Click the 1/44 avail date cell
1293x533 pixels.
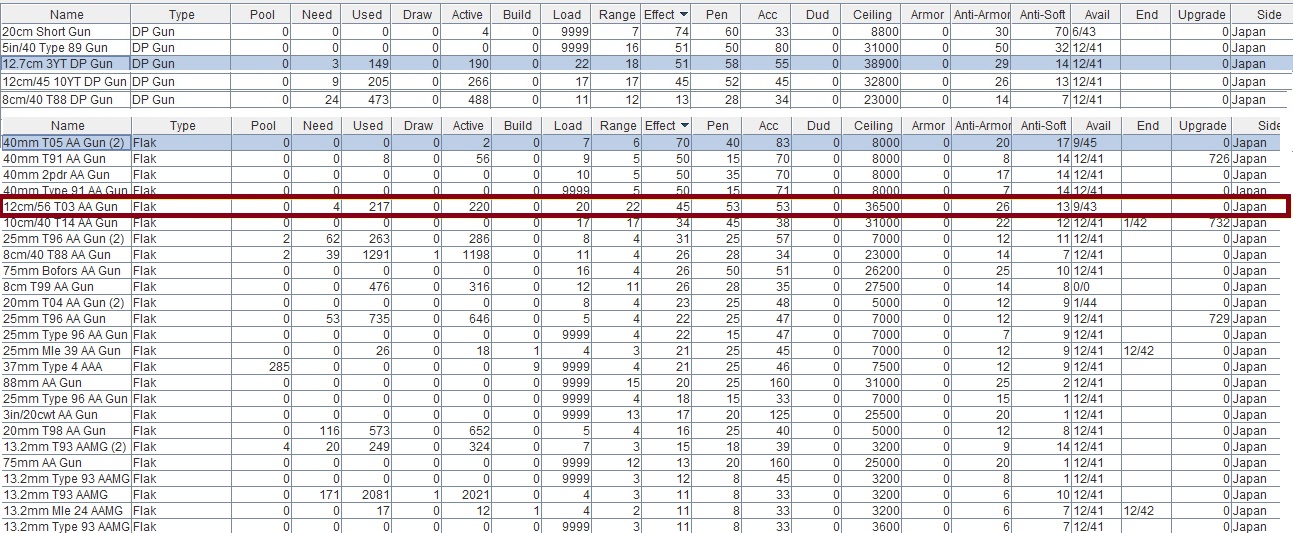tap(1098, 303)
